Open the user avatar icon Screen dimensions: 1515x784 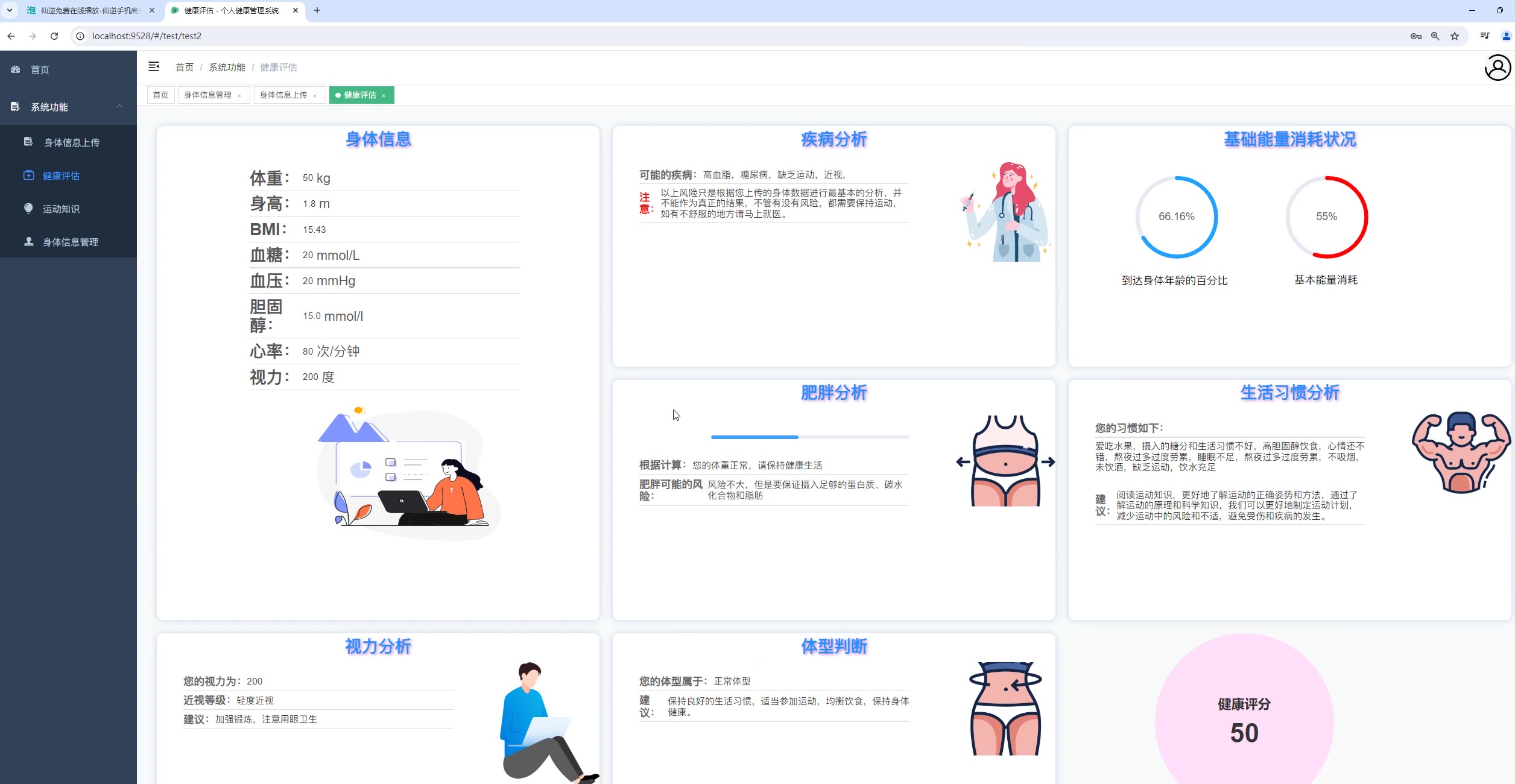[1497, 68]
